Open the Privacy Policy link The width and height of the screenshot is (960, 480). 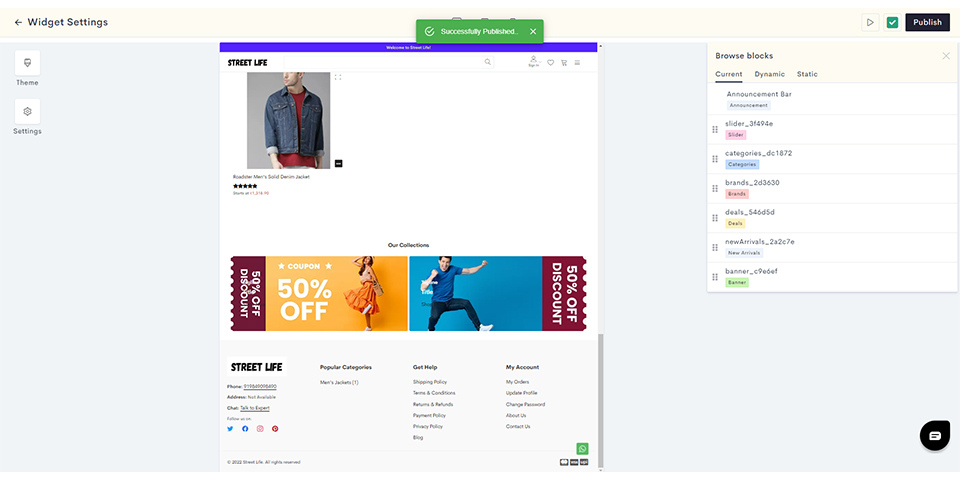tap(428, 427)
